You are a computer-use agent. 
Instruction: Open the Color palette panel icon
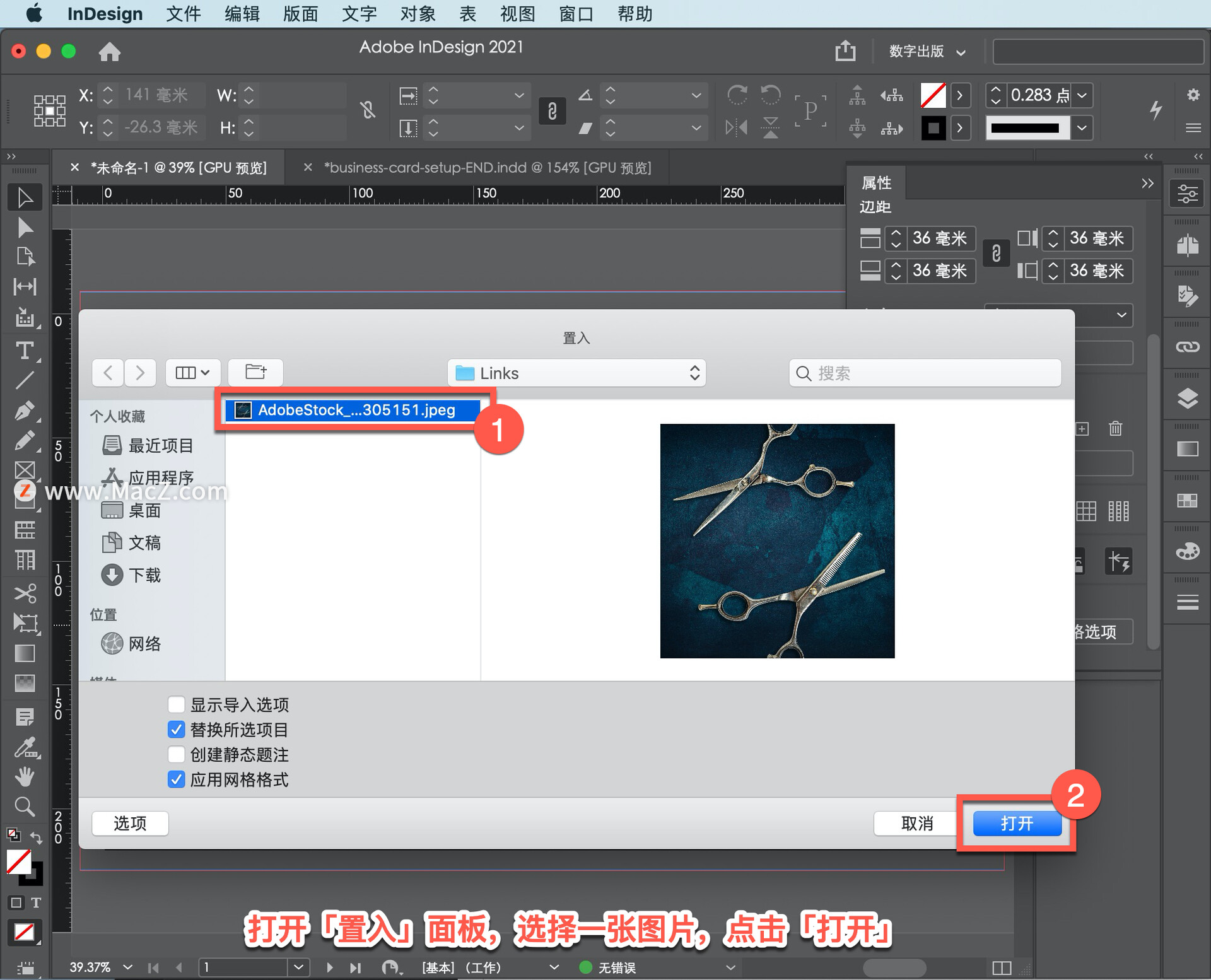[x=1188, y=552]
